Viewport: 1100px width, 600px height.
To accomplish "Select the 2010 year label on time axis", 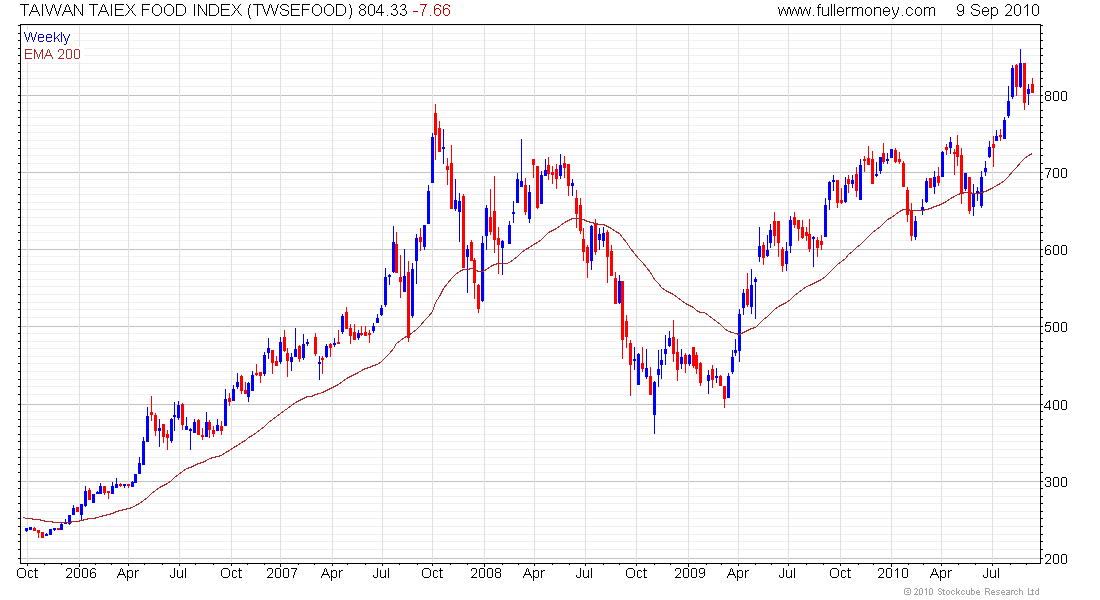I will tap(893, 573).
